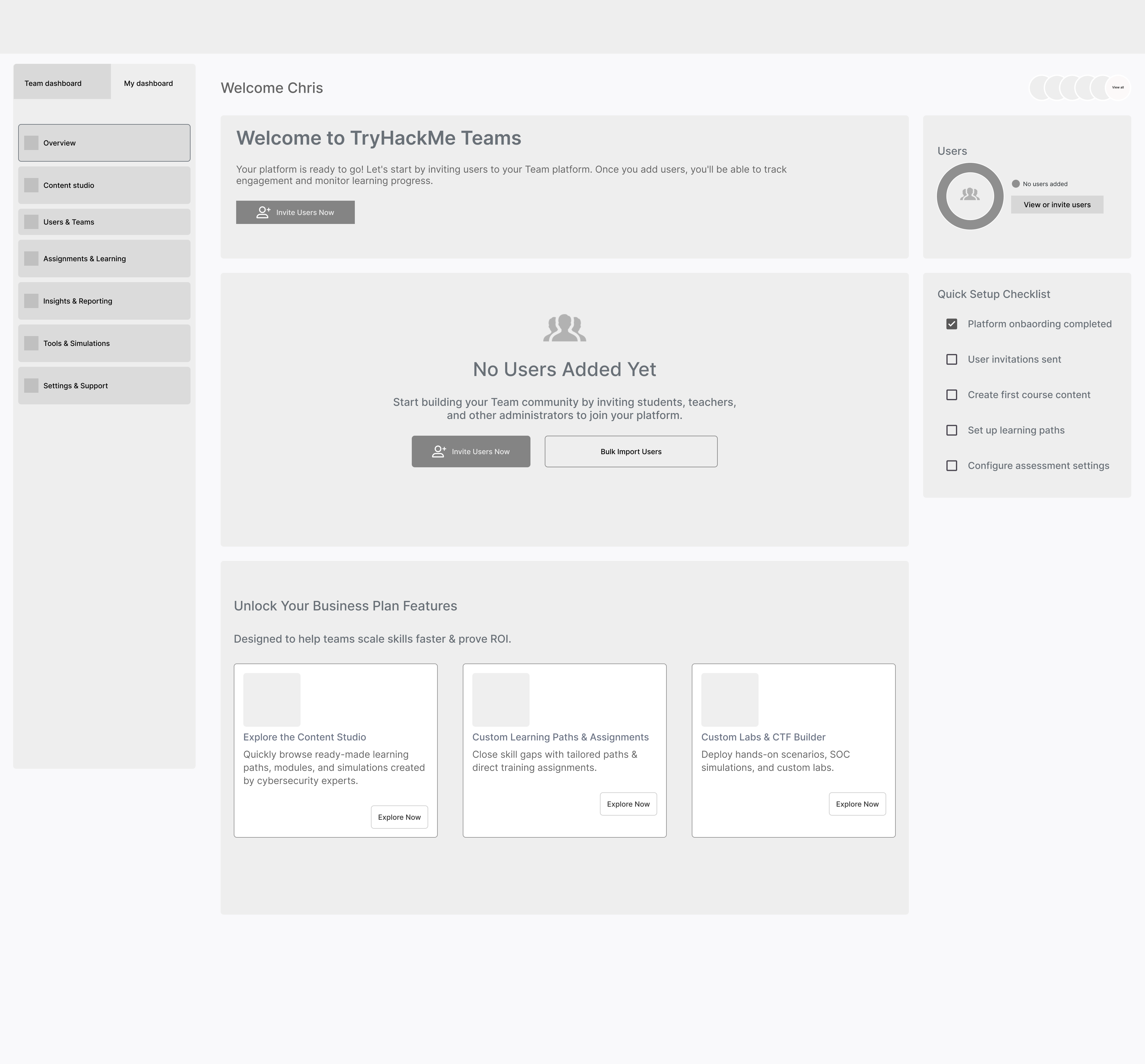Click the large group icon above No Users Added Yet
The width and height of the screenshot is (1145, 1064).
(565, 328)
